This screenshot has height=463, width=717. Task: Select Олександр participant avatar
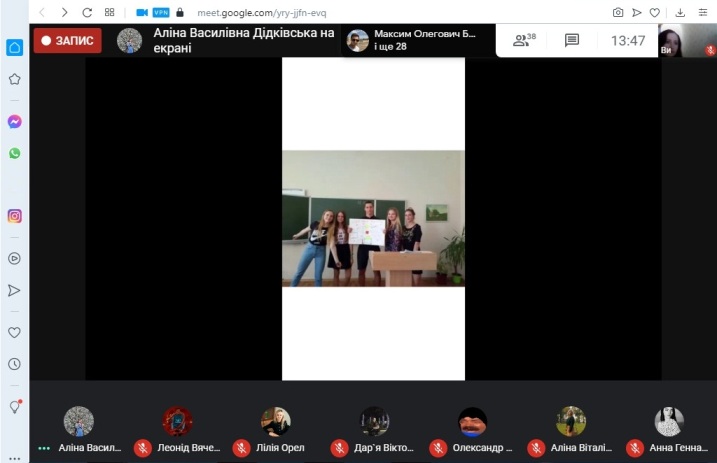point(473,421)
